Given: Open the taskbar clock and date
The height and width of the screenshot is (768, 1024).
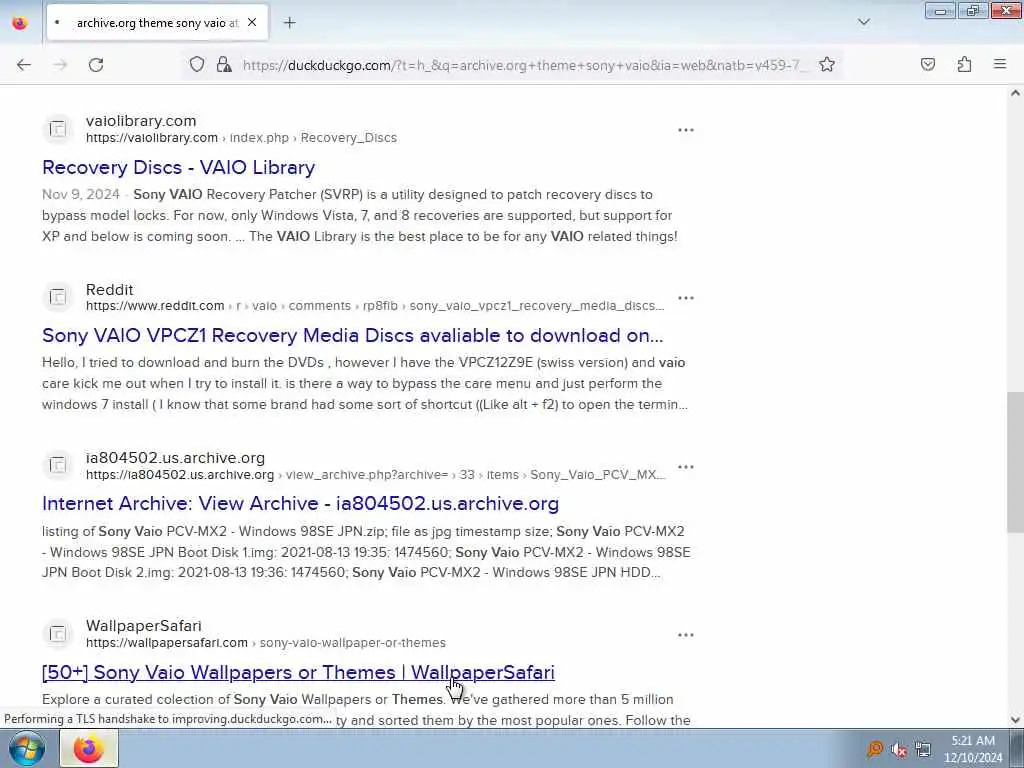Looking at the screenshot, I should [x=973, y=749].
